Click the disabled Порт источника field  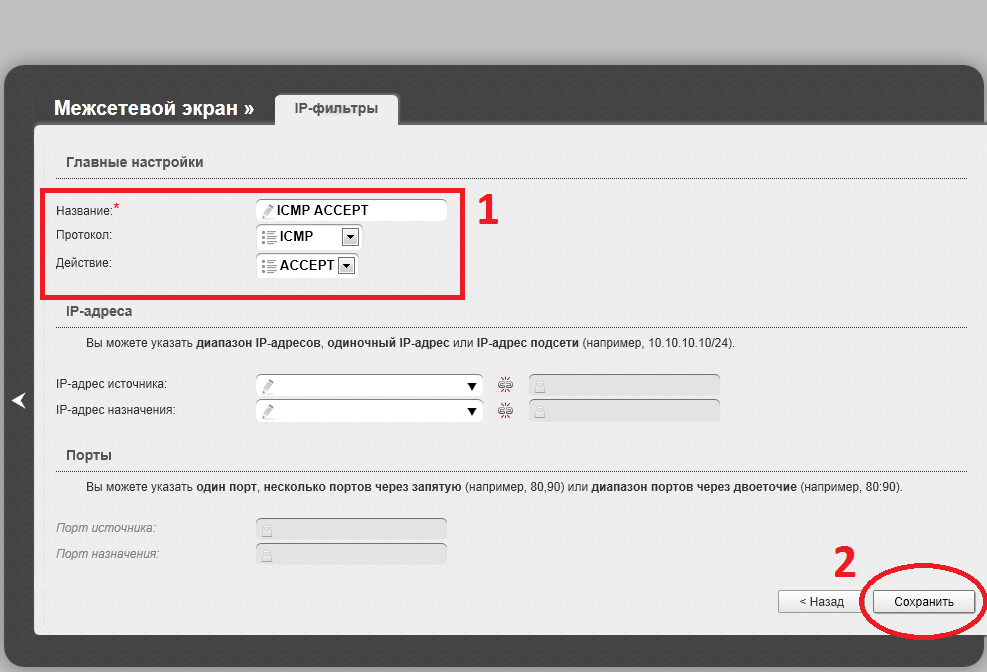(x=352, y=529)
